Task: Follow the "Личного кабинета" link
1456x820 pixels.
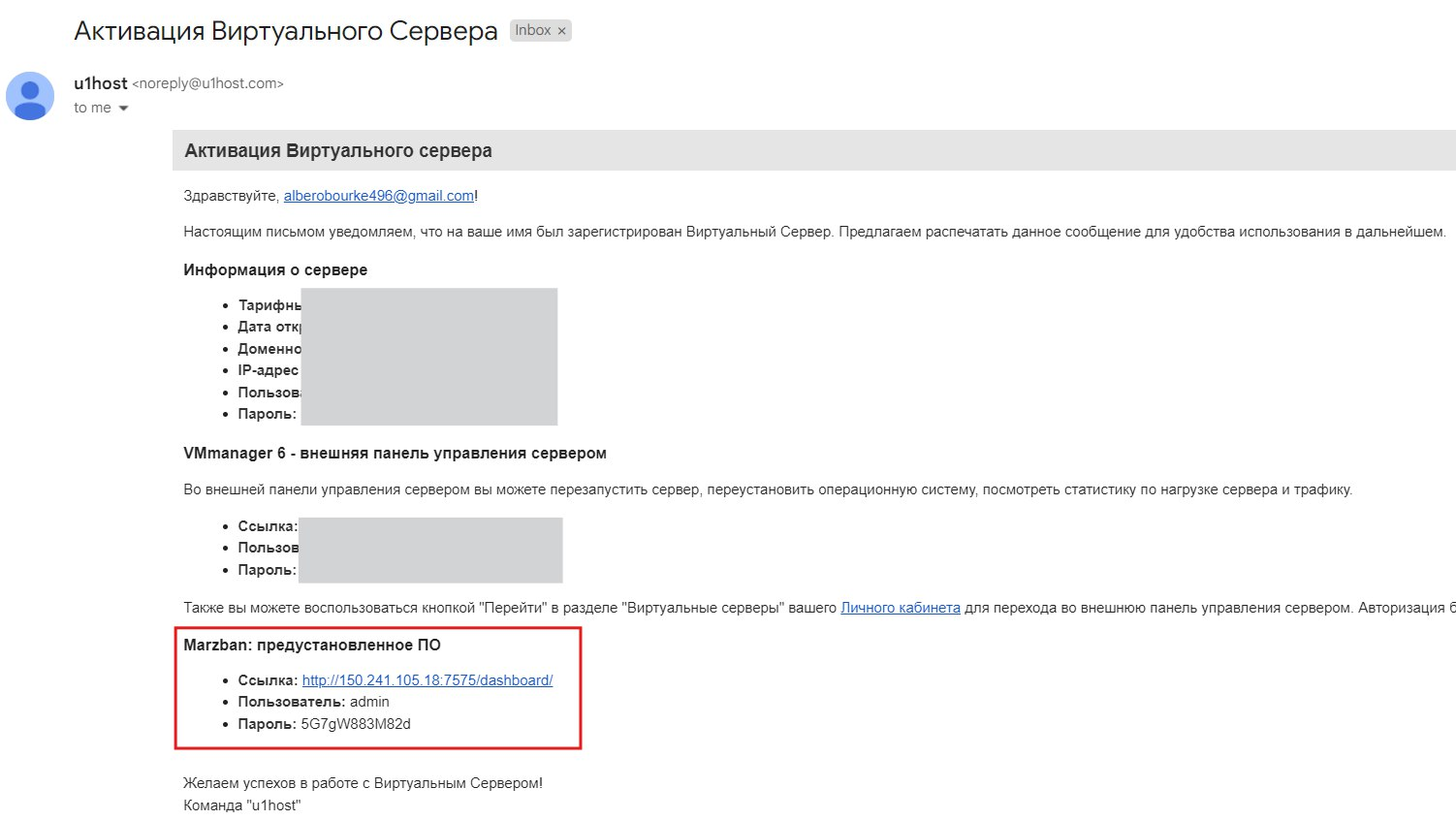Action: coord(900,608)
